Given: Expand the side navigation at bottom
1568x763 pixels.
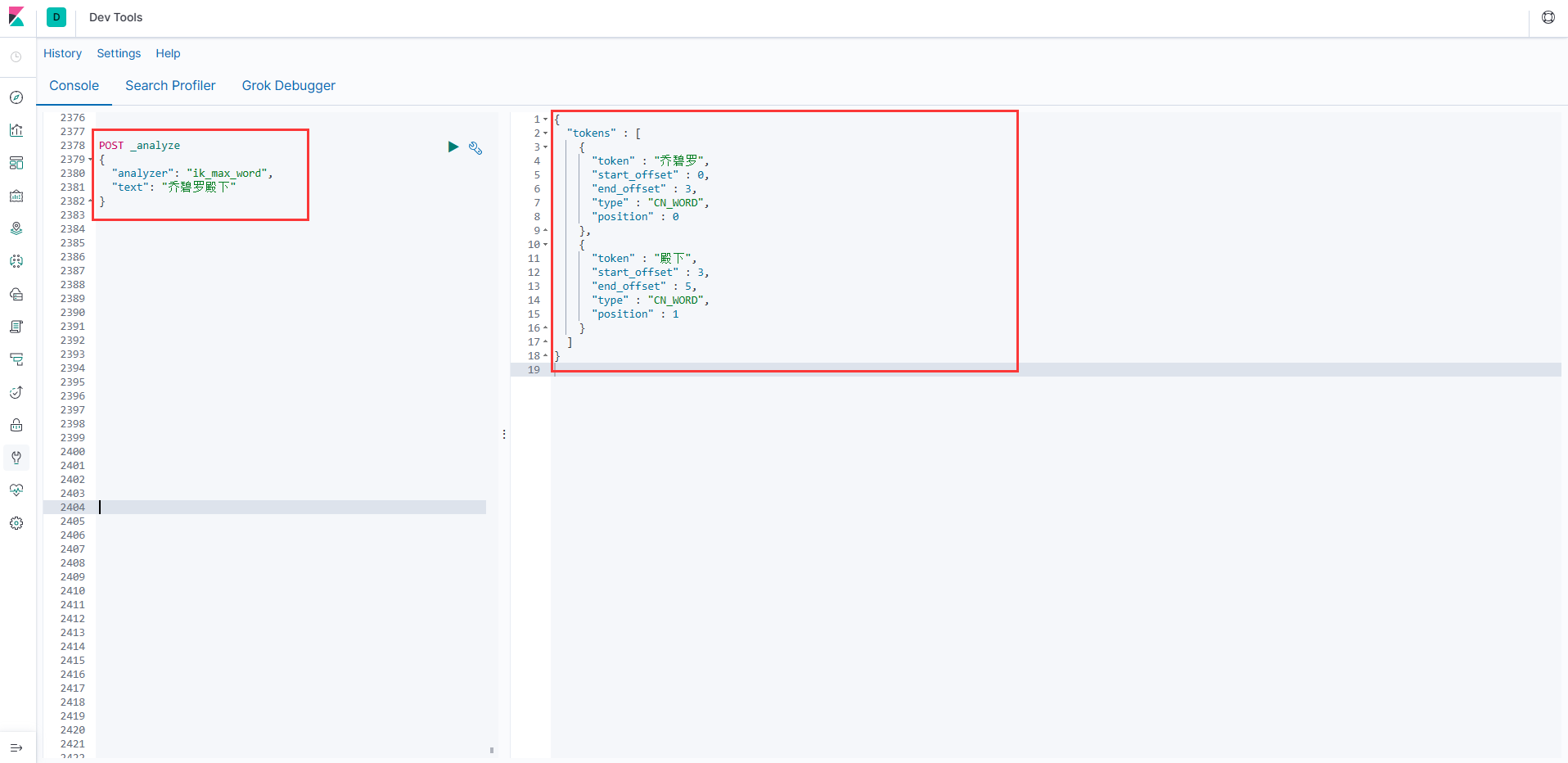Looking at the screenshot, I should click(x=16, y=747).
